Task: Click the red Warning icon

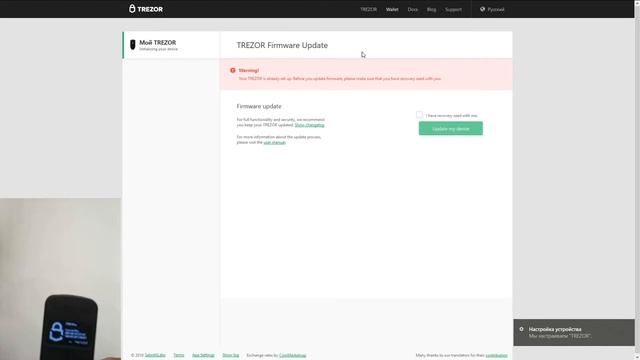Action: click(233, 70)
